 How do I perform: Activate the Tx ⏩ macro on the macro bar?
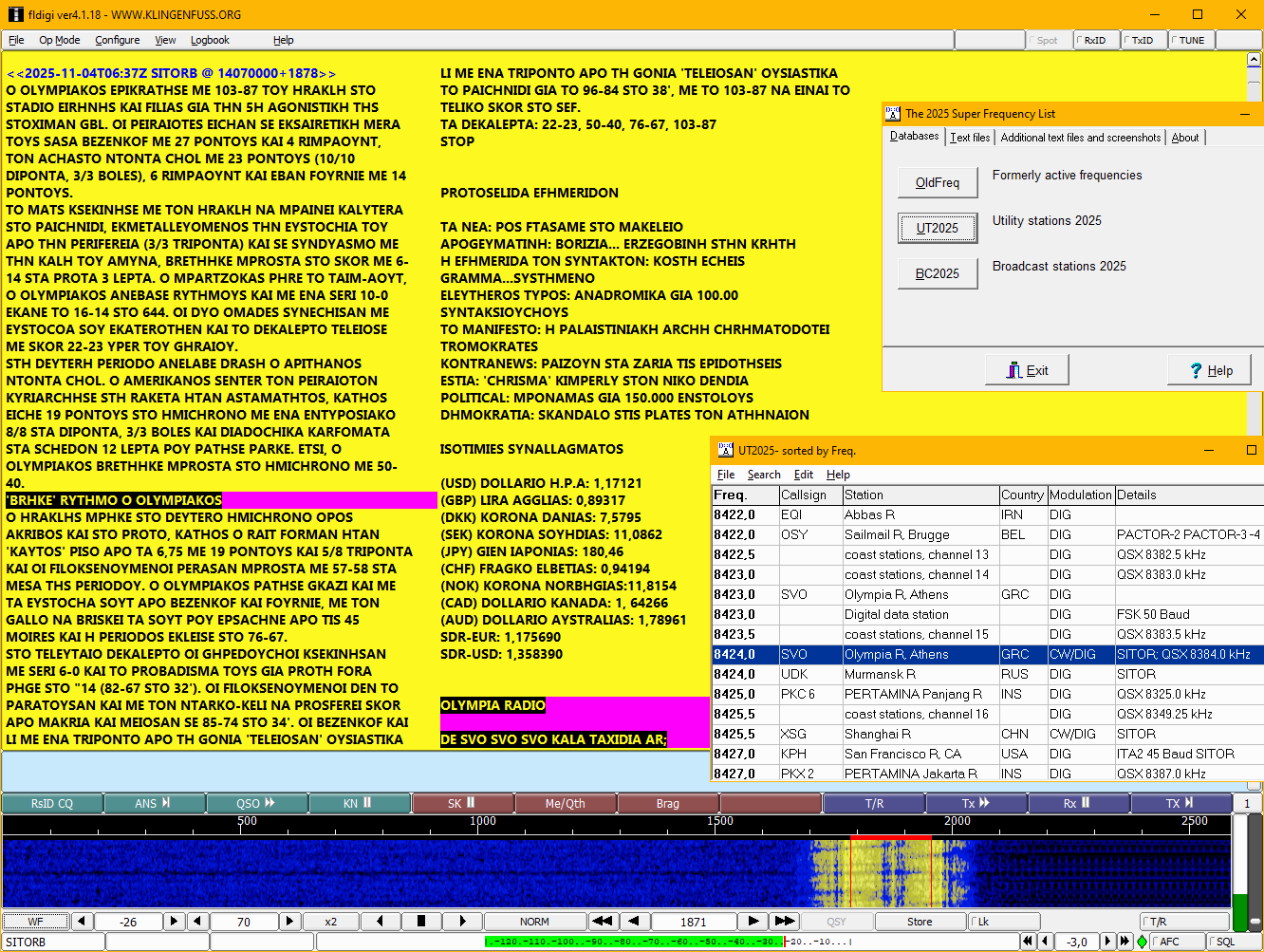[x=976, y=803]
